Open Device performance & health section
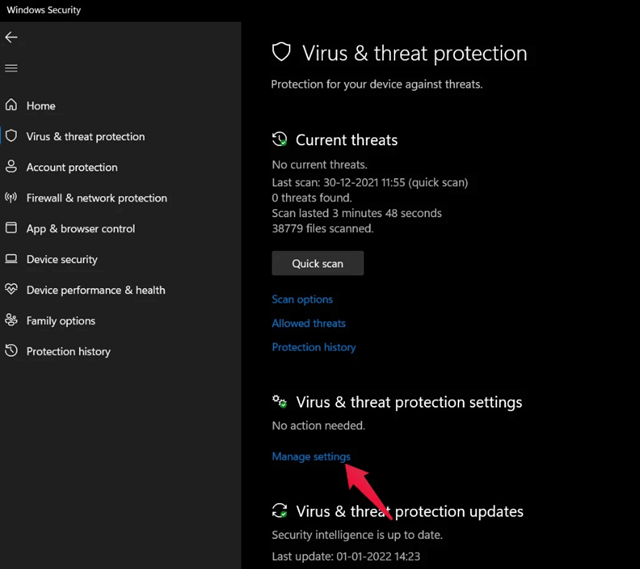The height and width of the screenshot is (569, 640). [x=96, y=290]
